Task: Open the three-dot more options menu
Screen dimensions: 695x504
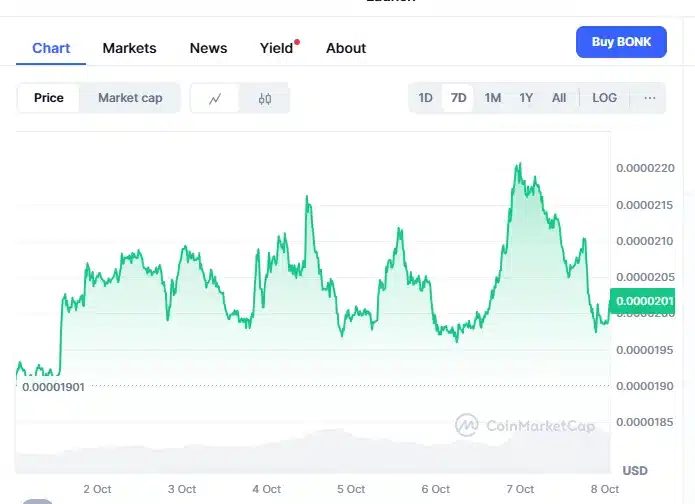Action: click(650, 98)
